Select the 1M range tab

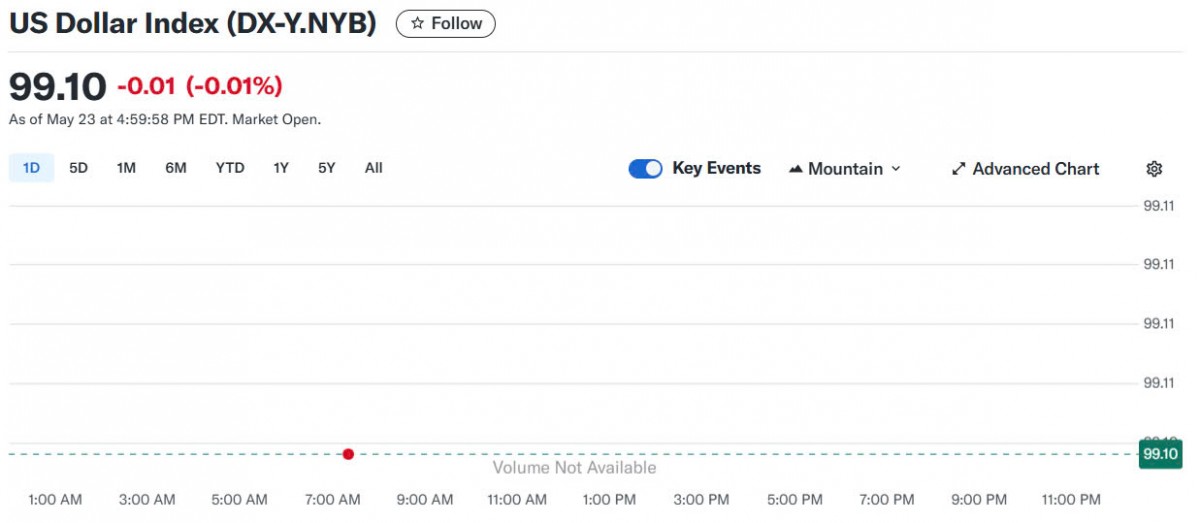click(x=126, y=168)
